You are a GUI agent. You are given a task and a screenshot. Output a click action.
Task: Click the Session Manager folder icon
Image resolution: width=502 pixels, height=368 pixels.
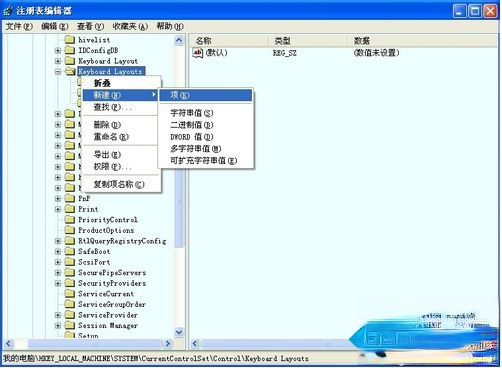(70, 326)
